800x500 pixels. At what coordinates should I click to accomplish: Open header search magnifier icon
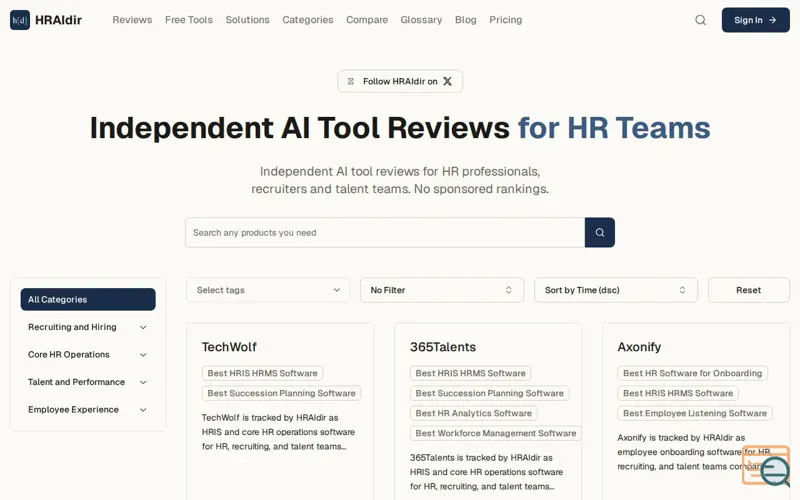(701, 20)
